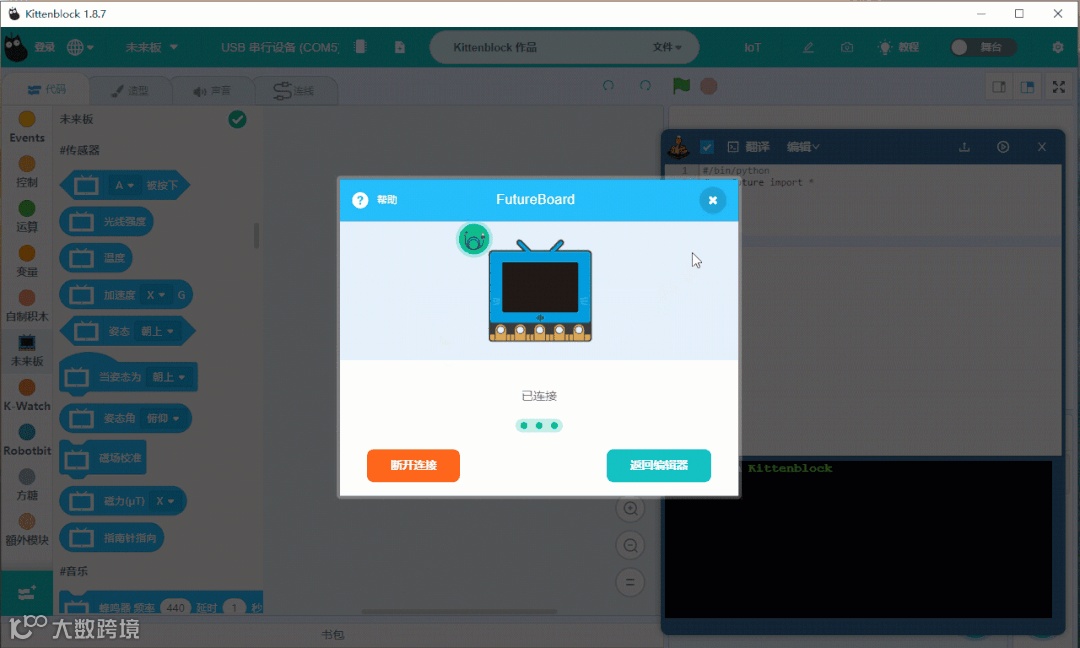The height and width of the screenshot is (648, 1080).
Task: Click the undo arrow icon
Action: click(608, 86)
